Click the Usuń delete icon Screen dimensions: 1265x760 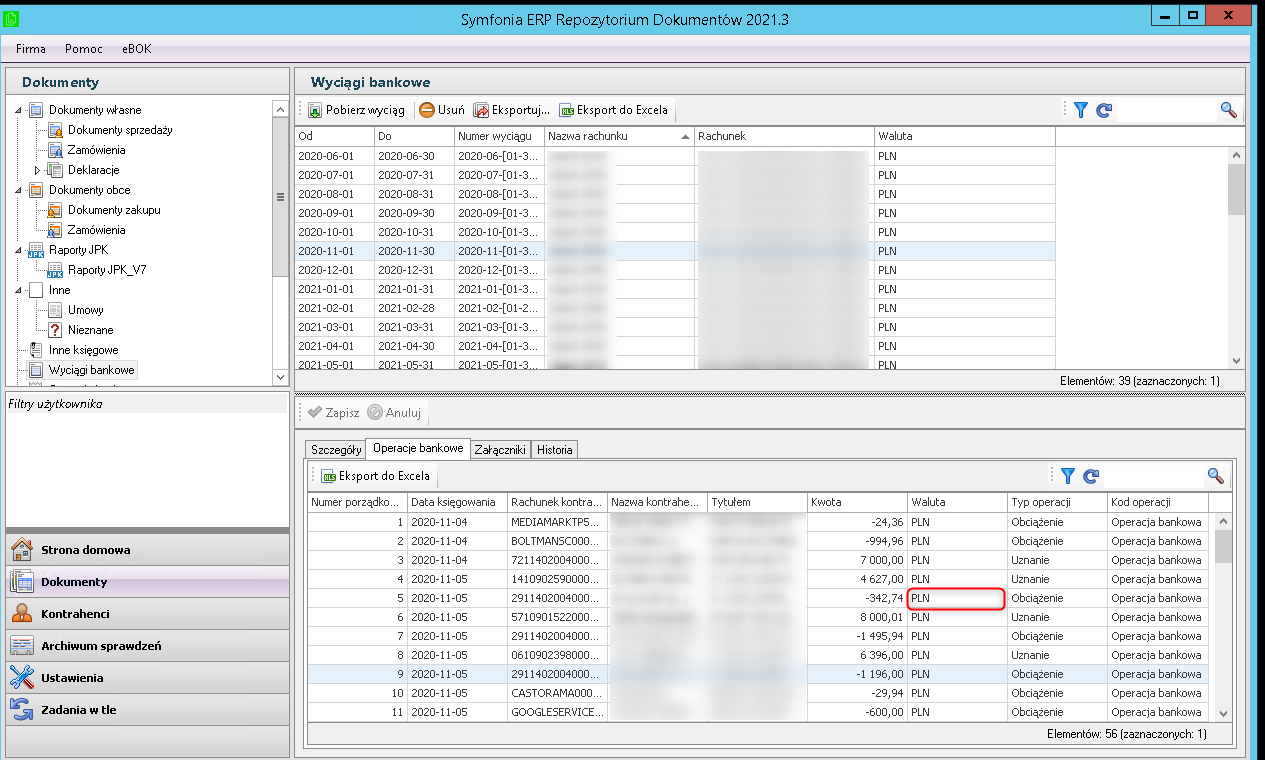click(x=427, y=110)
